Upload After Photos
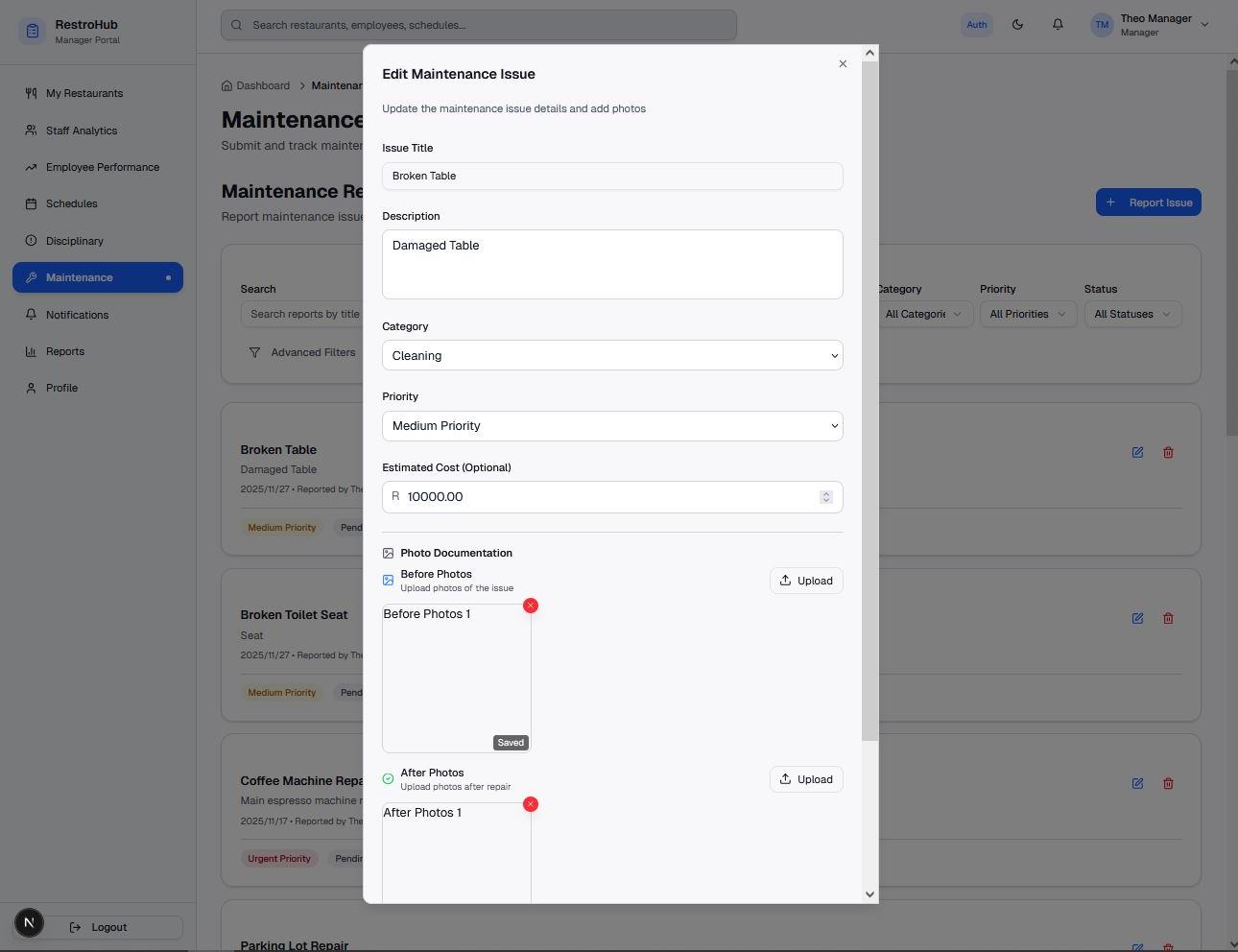 click(x=806, y=779)
